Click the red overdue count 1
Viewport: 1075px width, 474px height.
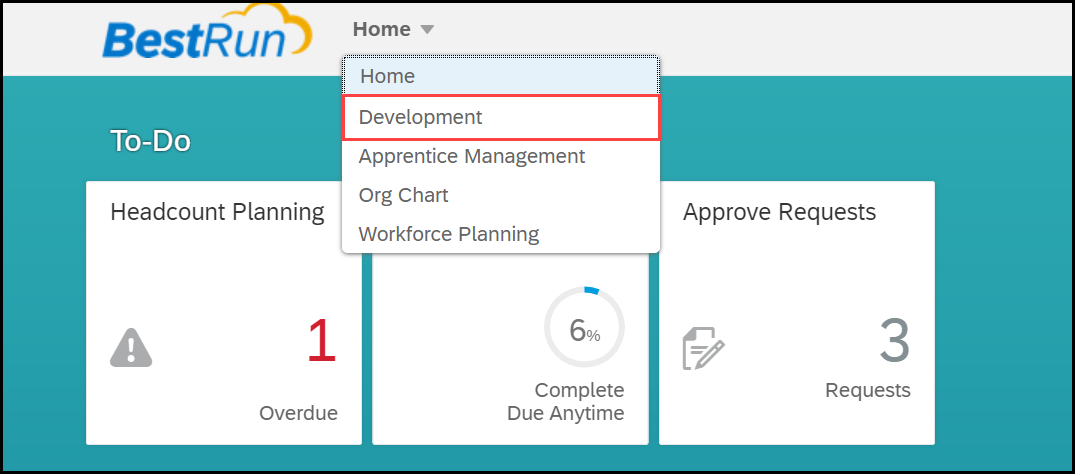322,341
